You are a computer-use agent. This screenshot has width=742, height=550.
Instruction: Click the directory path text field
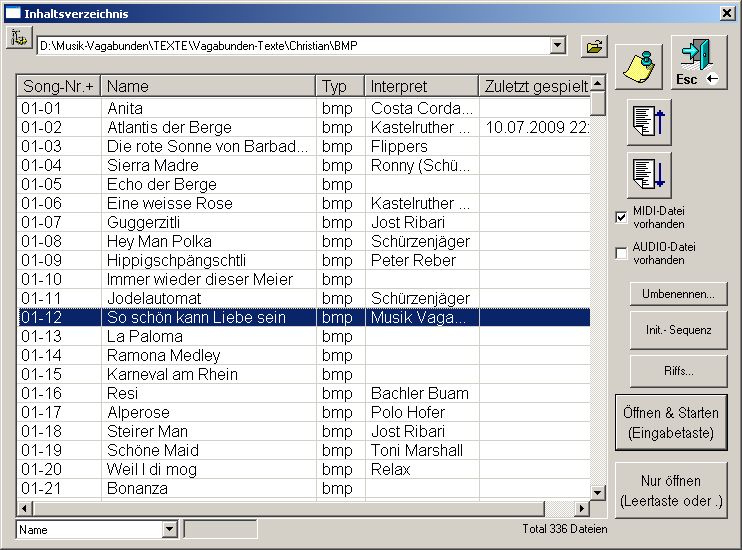(293, 46)
